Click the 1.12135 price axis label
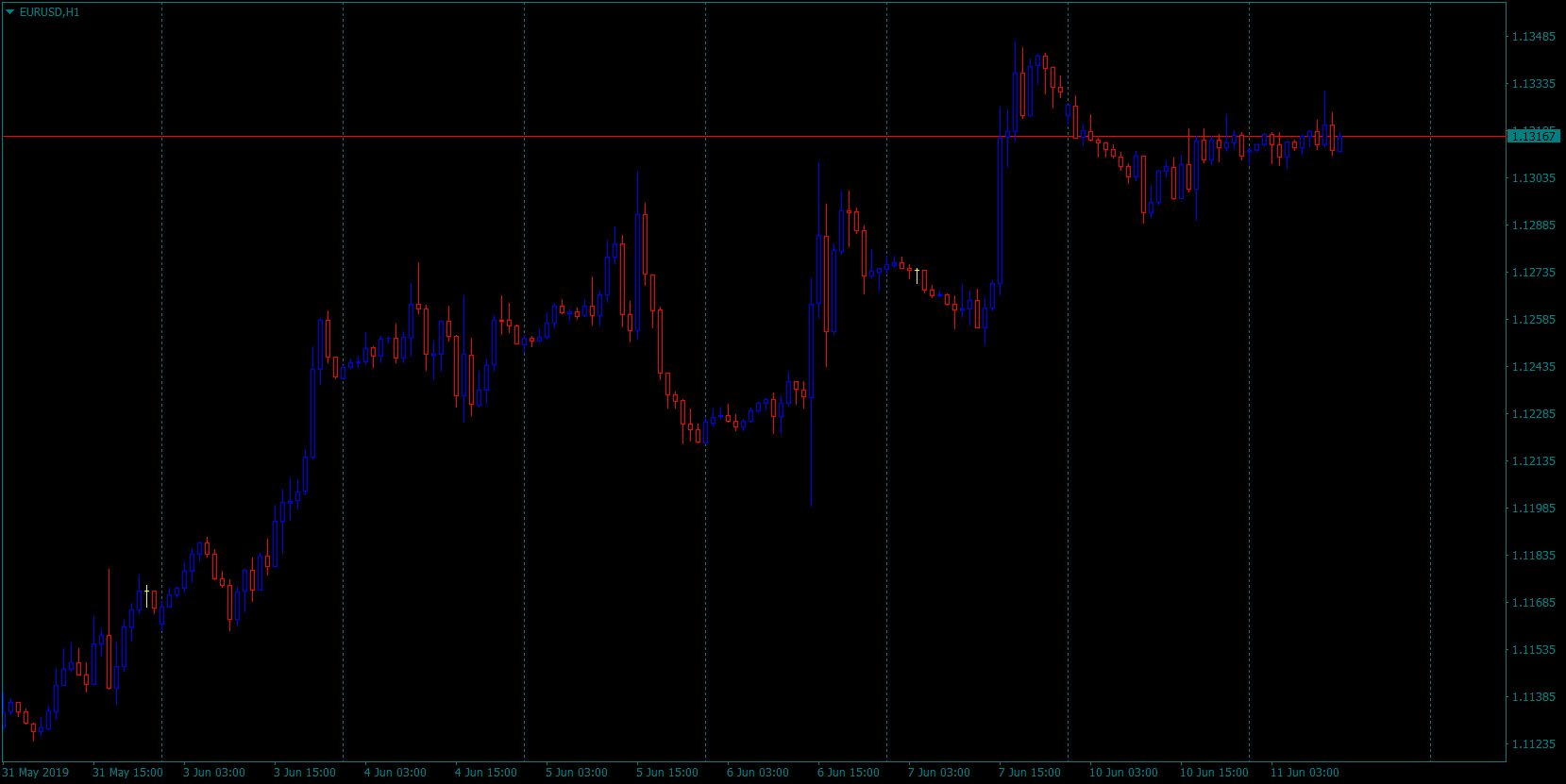Image resolution: width=1566 pixels, height=784 pixels. click(x=1534, y=461)
